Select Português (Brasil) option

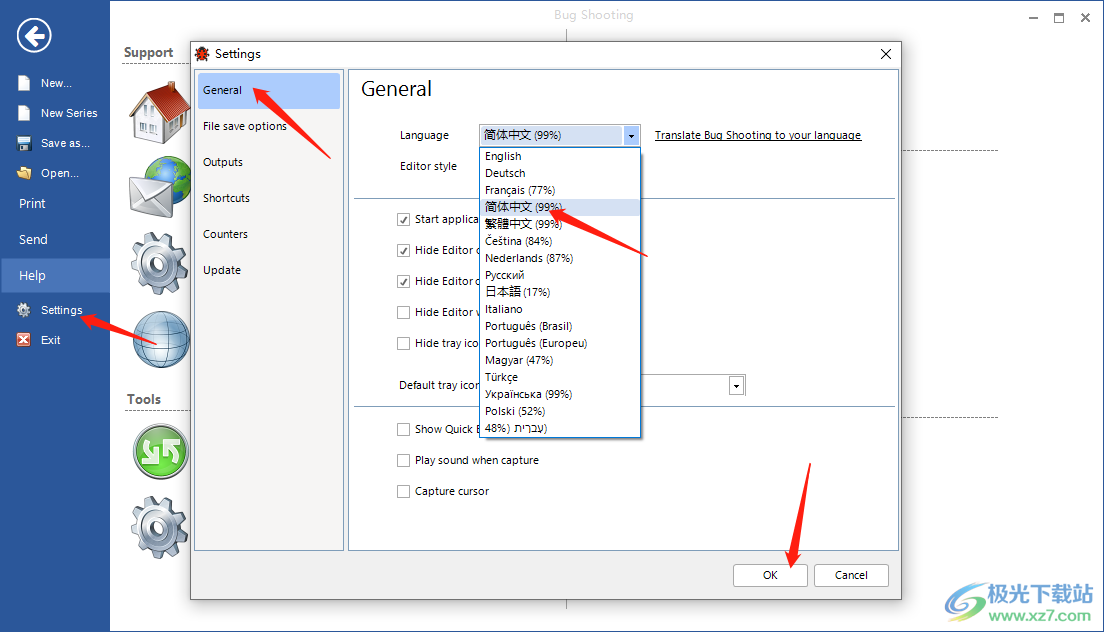(560, 327)
